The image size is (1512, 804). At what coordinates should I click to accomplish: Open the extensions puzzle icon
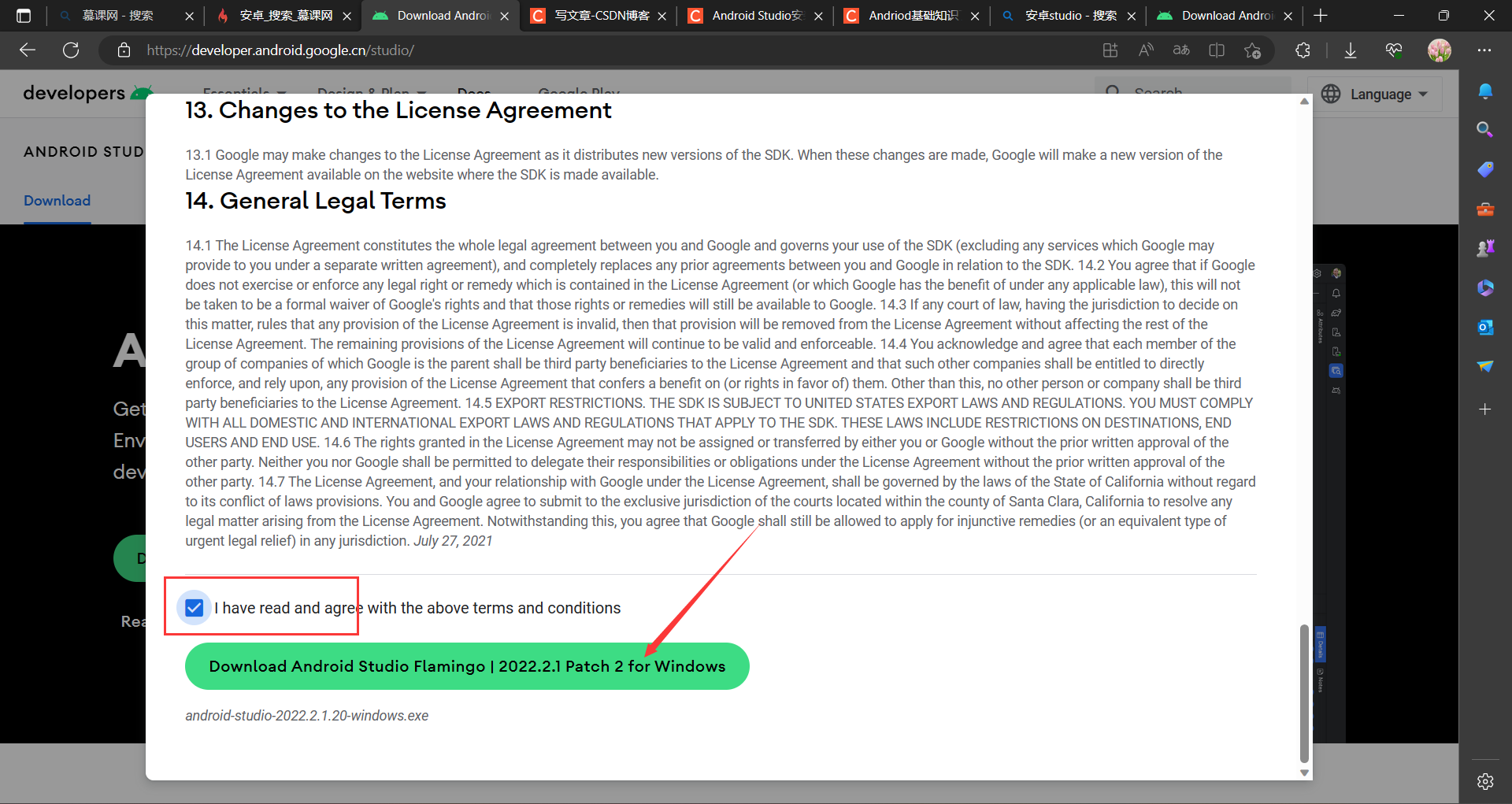click(x=1303, y=50)
